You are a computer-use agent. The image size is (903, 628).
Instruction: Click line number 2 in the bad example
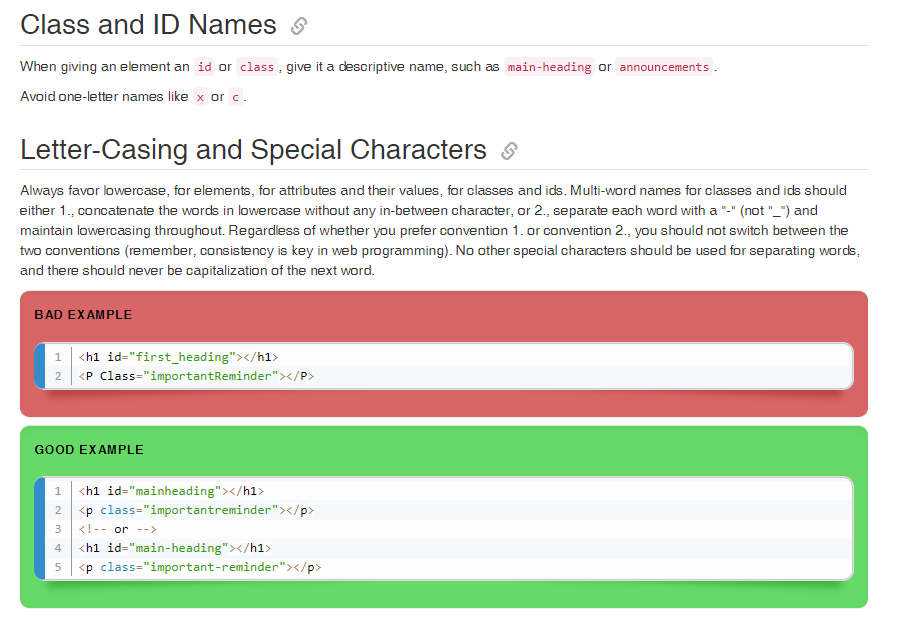click(x=58, y=376)
